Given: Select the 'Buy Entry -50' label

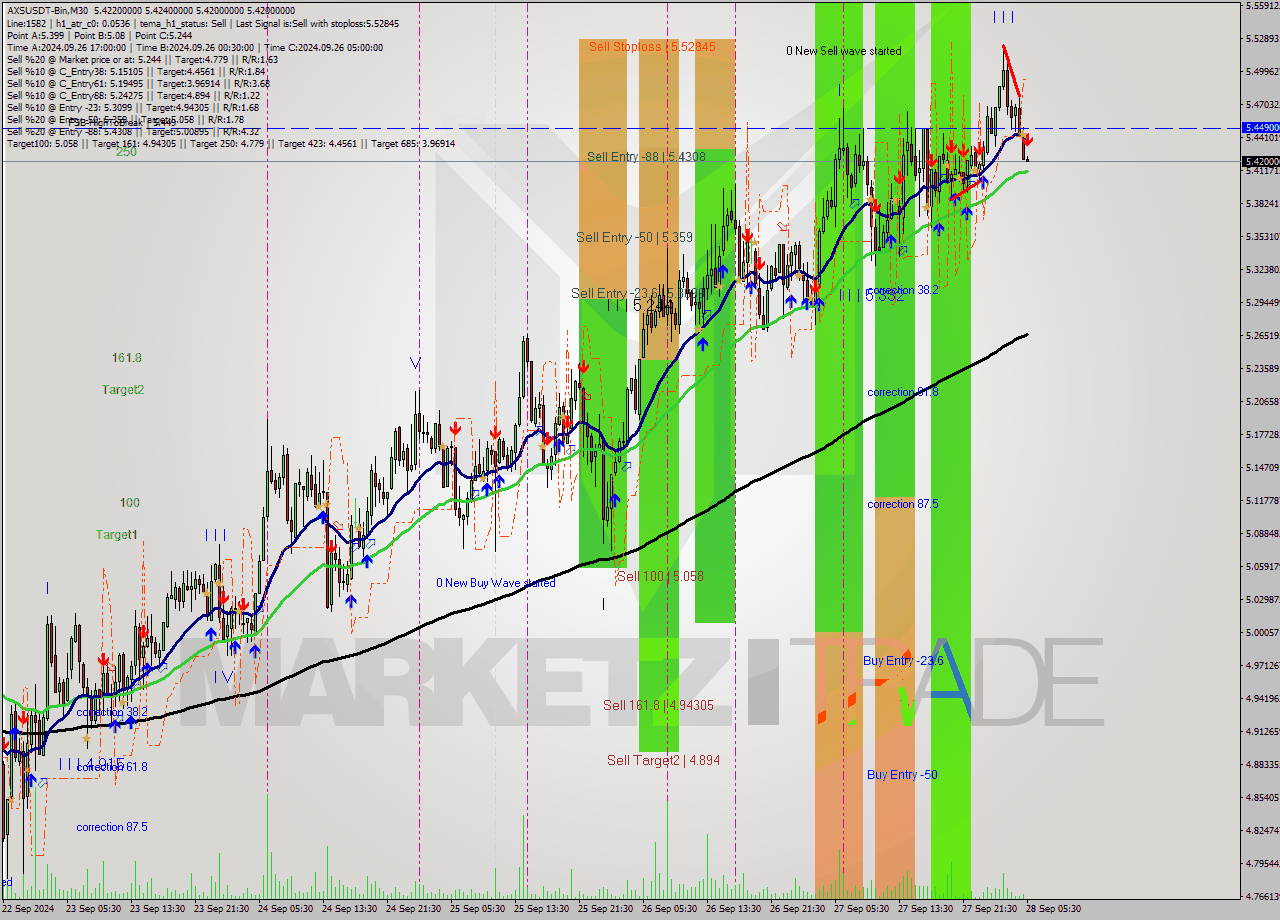Looking at the screenshot, I should point(901,775).
